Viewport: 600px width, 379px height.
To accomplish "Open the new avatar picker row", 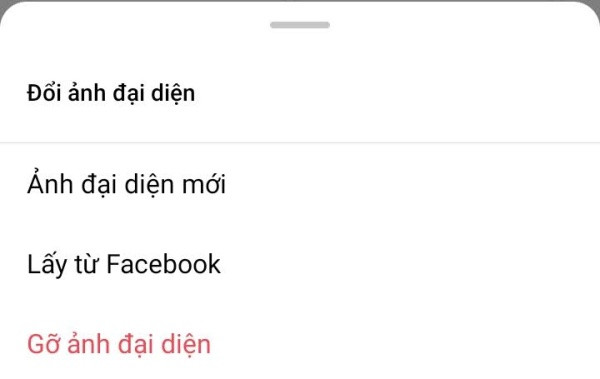I will click(300, 184).
